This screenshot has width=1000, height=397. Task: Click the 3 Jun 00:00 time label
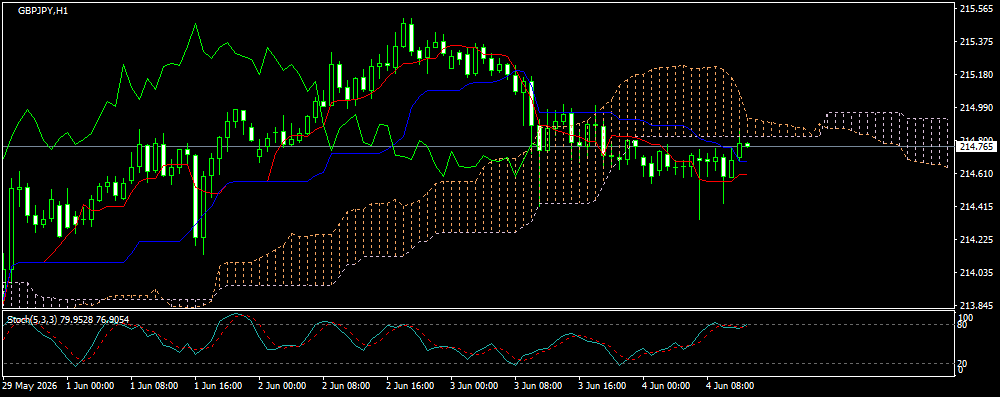(474, 386)
